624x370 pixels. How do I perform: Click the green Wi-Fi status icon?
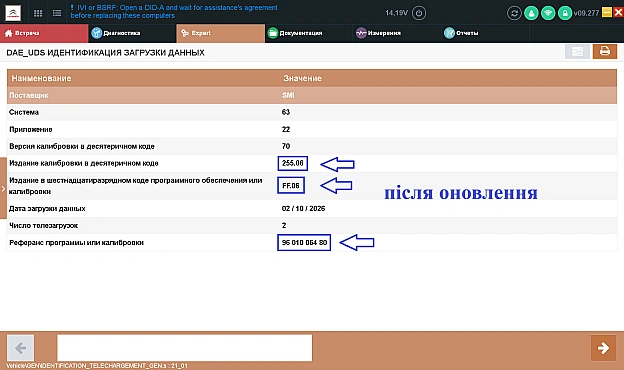pyautogui.click(x=548, y=13)
